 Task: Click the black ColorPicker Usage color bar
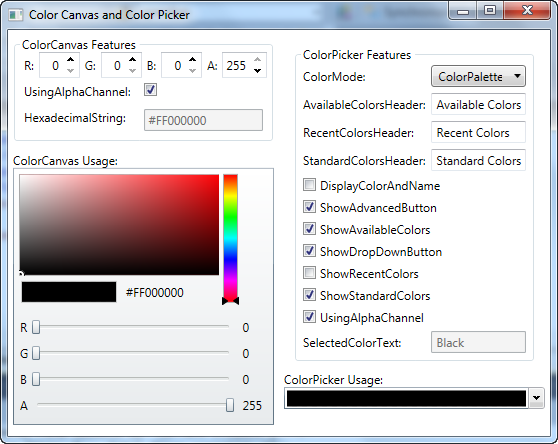[406, 398]
